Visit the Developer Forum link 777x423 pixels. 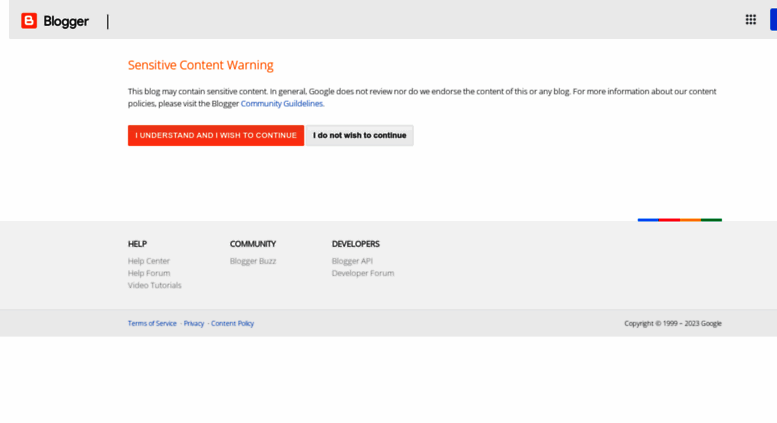(363, 273)
